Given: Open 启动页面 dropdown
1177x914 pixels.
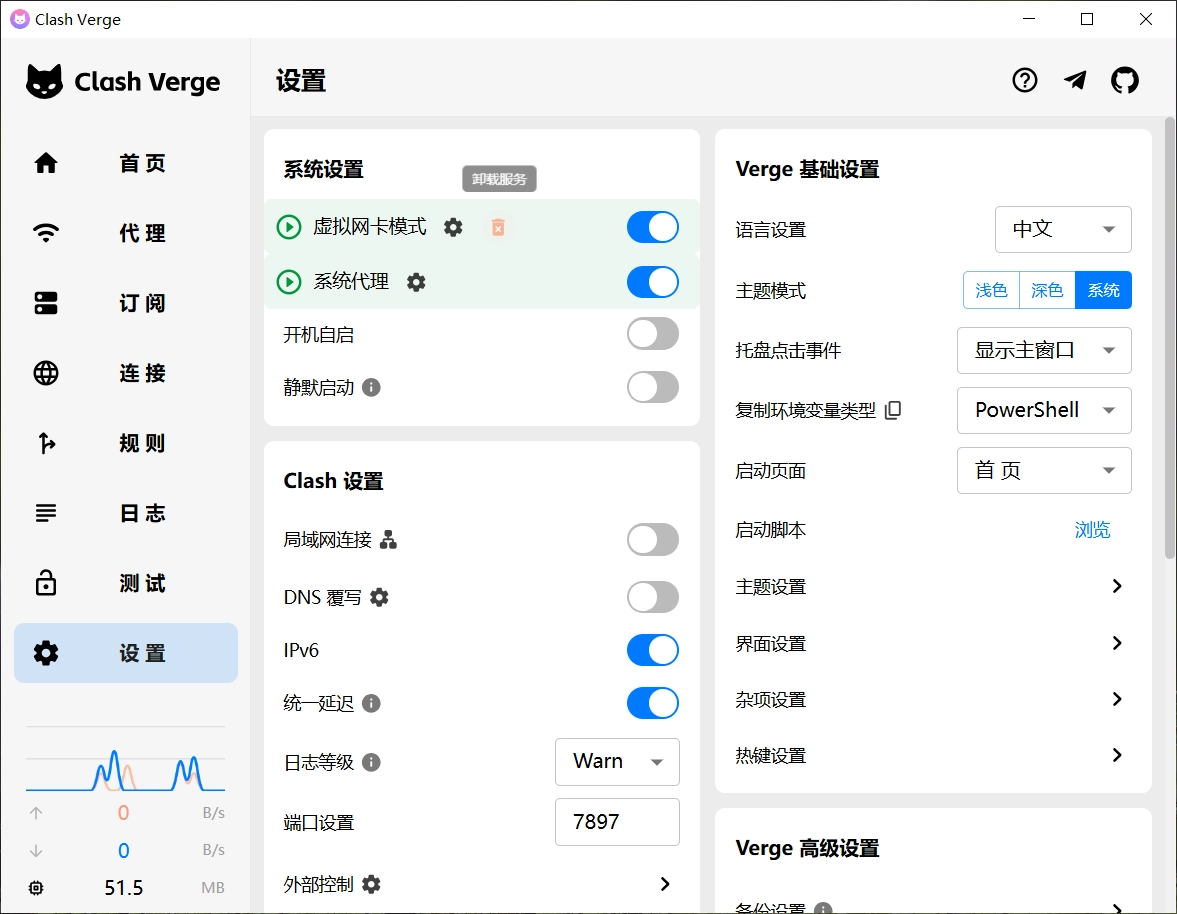Looking at the screenshot, I should click(1044, 471).
